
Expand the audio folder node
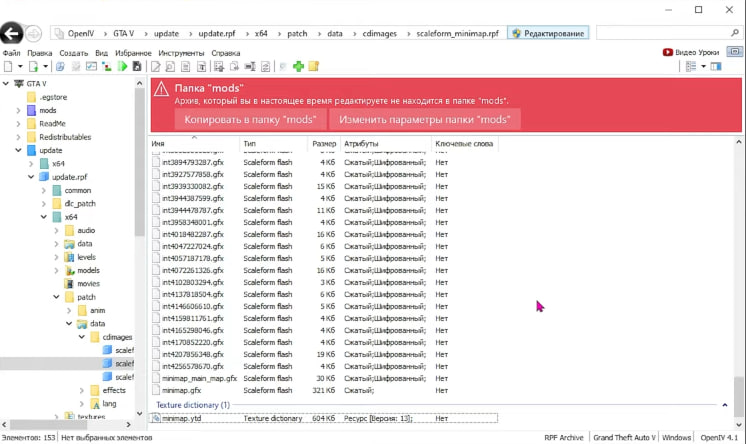pyautogui.click(x=57, y=230)
